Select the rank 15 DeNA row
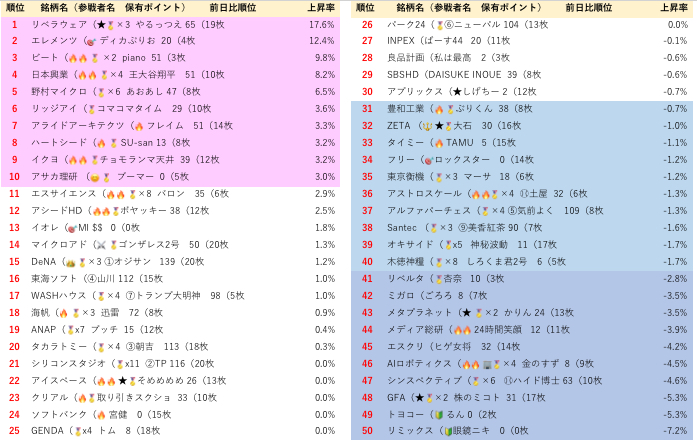The height and width of the screenshot is (441, 697). click(x=171, y=261)
